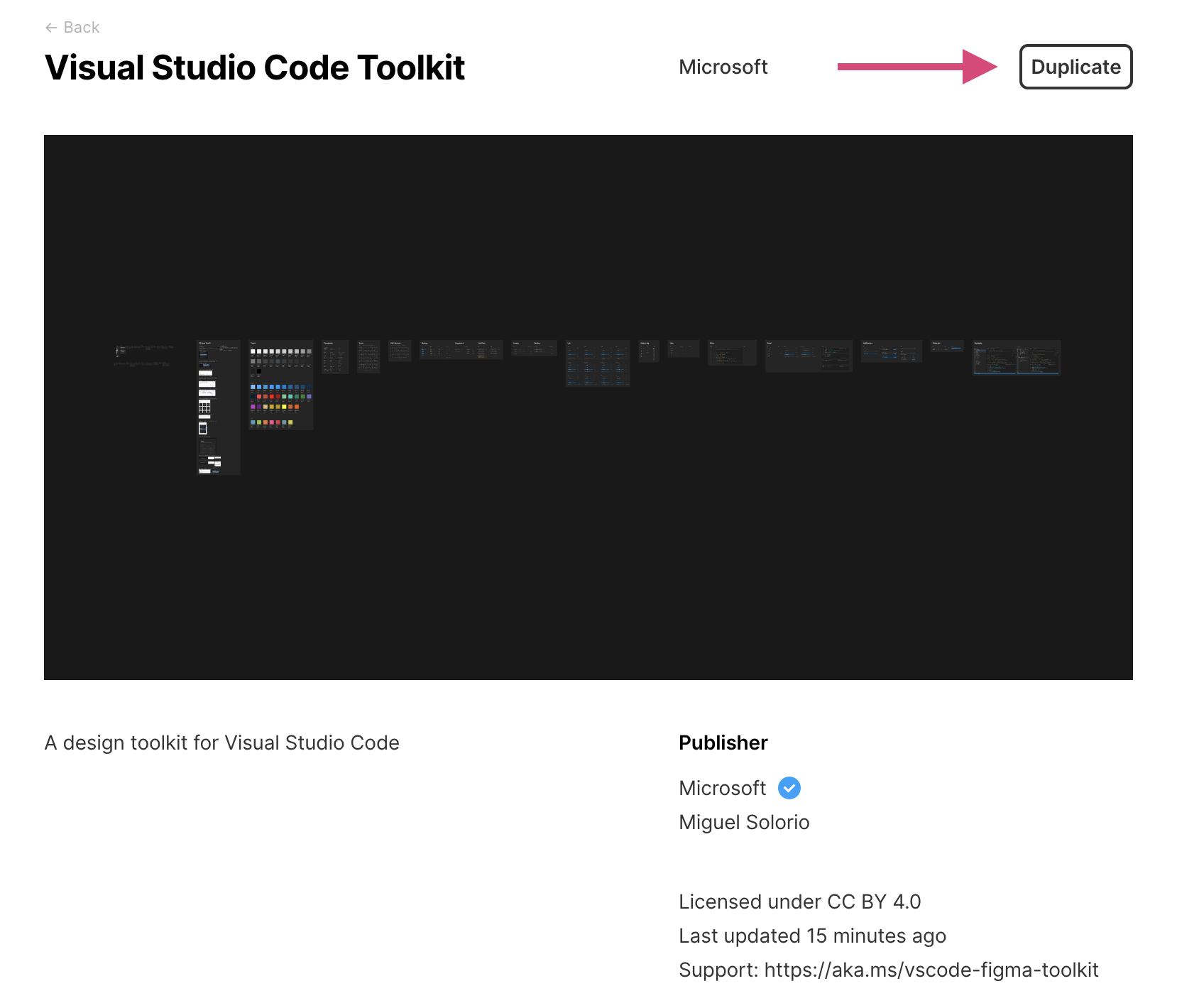Open the Visual Studio Code Toolkit preview thumbnail
This screenshot has height=1008, width=1177.
pyautogui.click(x=588, y=407)
